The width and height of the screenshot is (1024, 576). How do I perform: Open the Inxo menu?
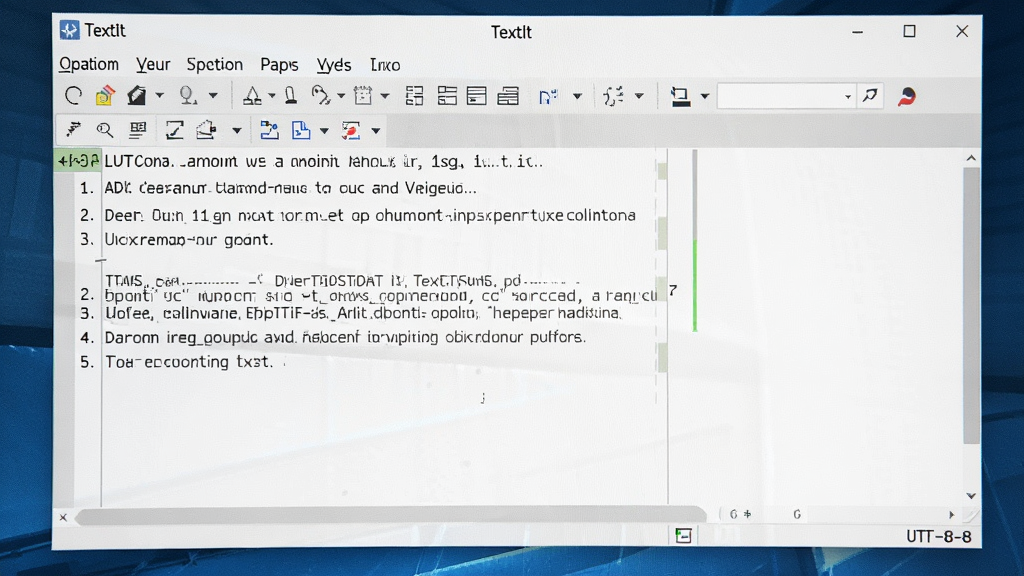tap(385, 65)
